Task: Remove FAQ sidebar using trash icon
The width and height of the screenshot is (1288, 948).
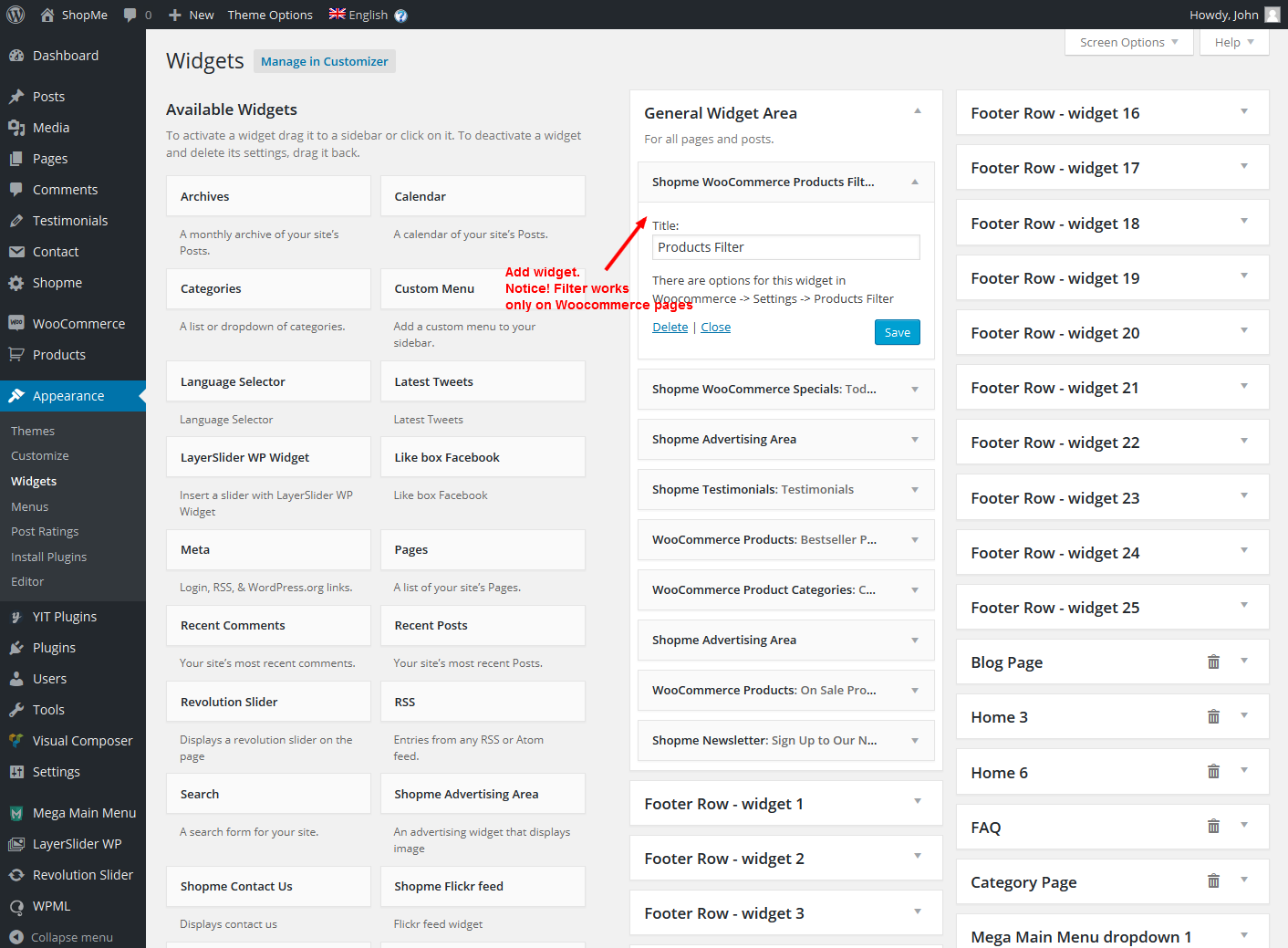Action: click(x=1213, y=827)
